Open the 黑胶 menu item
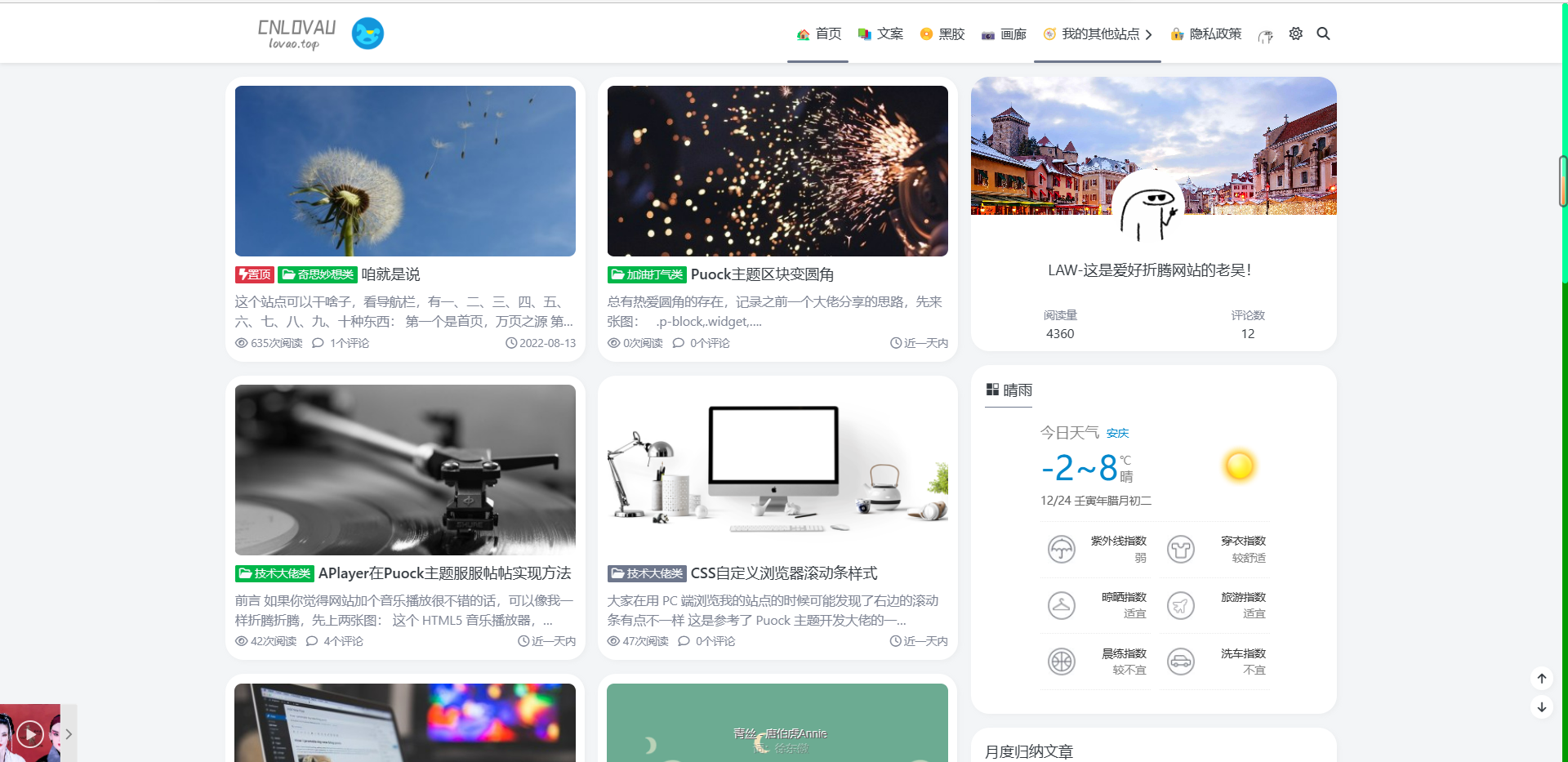Screen dimensions: 1568x762 (942, 34)
